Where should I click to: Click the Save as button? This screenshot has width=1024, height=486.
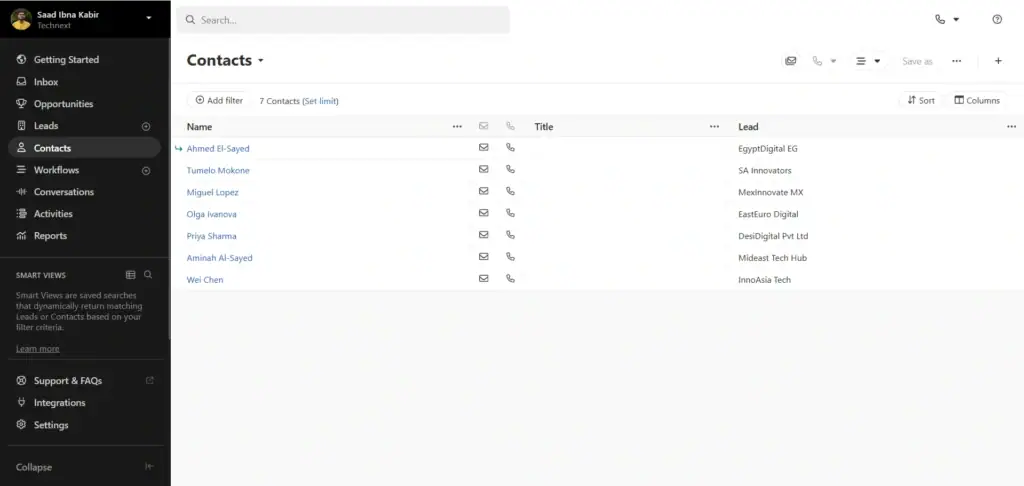tap(917, 61)
